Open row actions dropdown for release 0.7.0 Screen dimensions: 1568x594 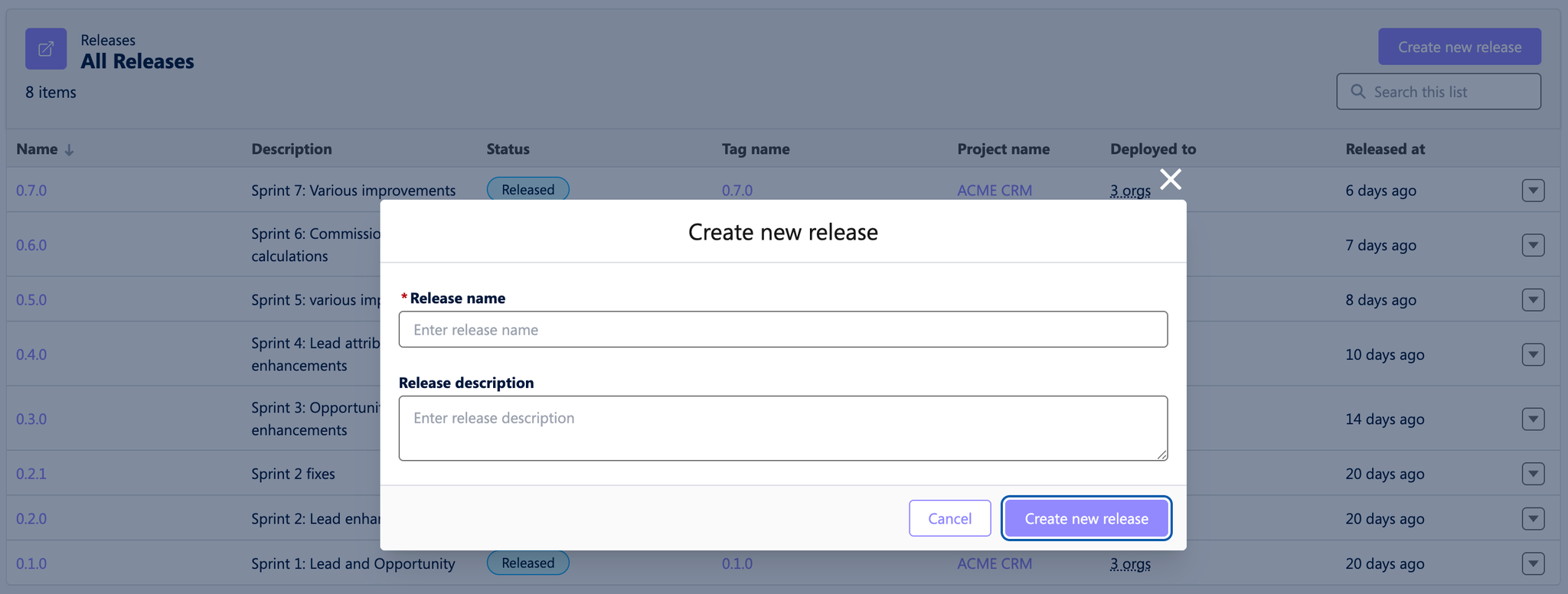click(1533, 191)
